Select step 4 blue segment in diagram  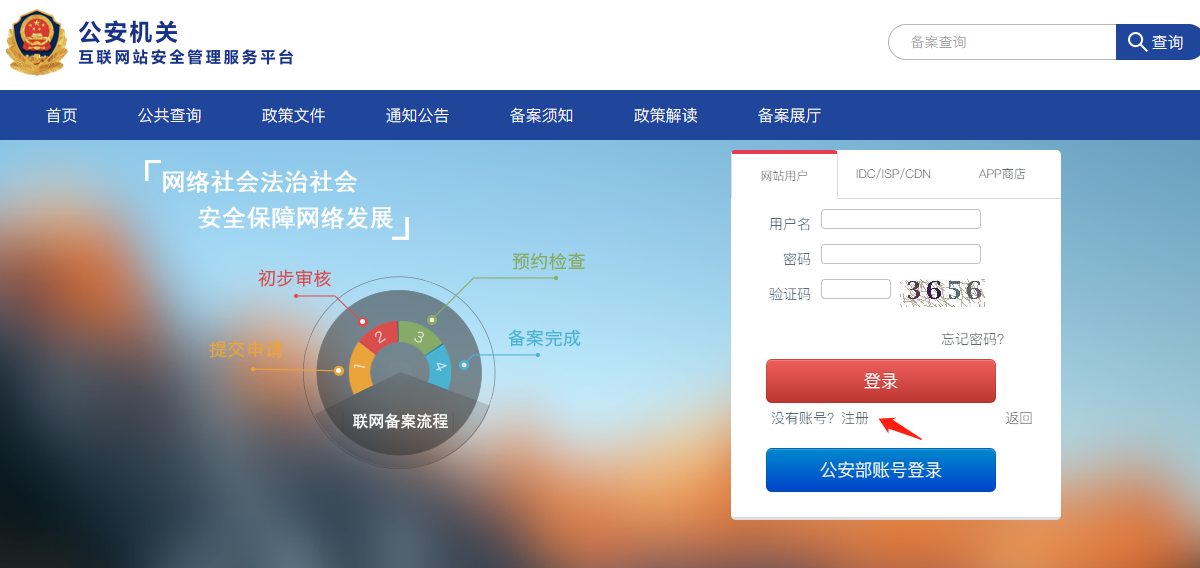(438, 367)
